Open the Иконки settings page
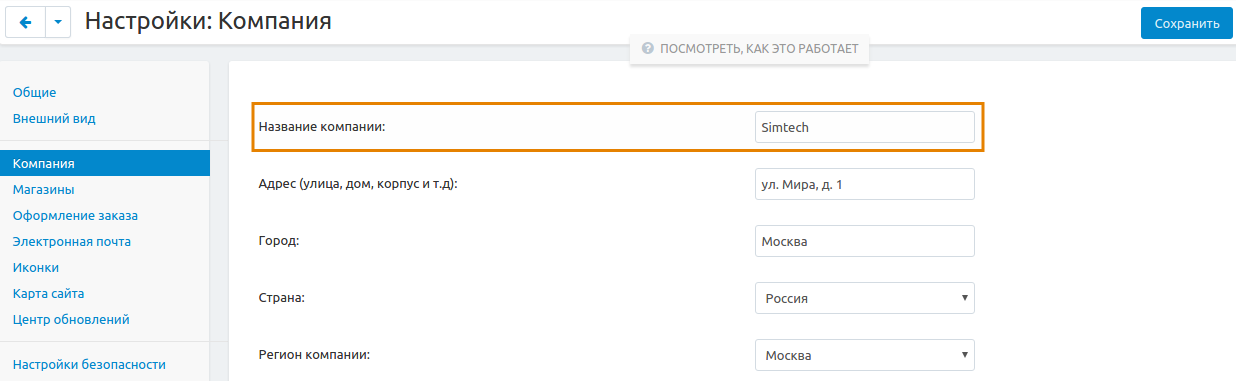 tap(35, 267)
